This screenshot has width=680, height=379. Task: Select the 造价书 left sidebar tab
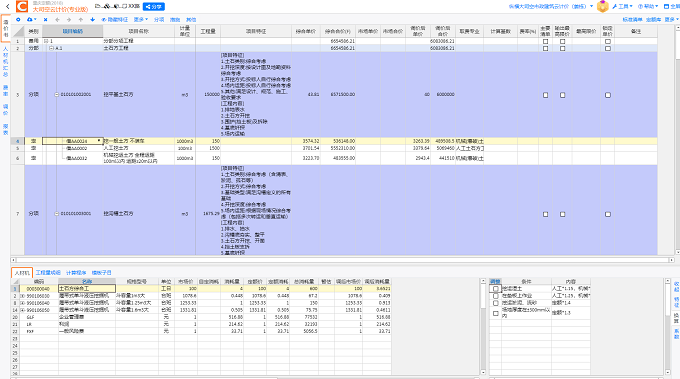[6, 28]
